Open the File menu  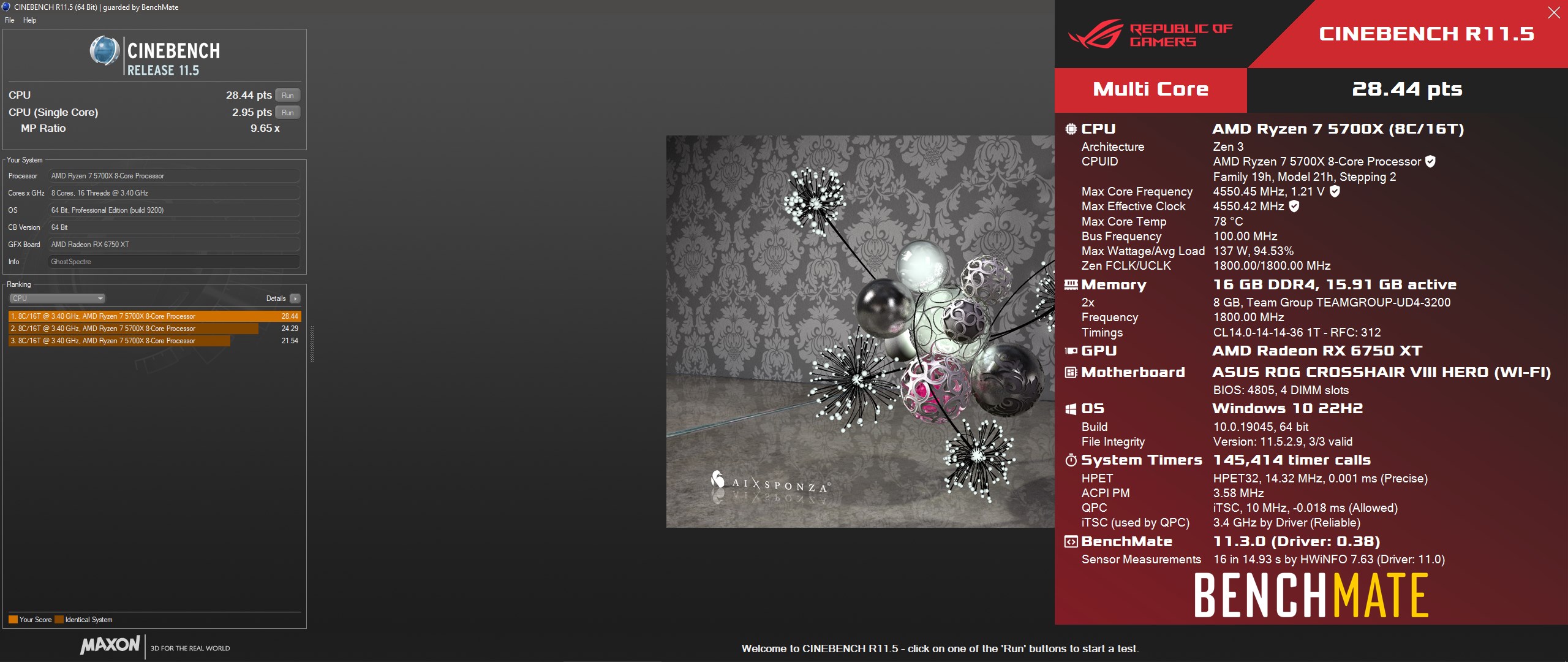(9, 20)
